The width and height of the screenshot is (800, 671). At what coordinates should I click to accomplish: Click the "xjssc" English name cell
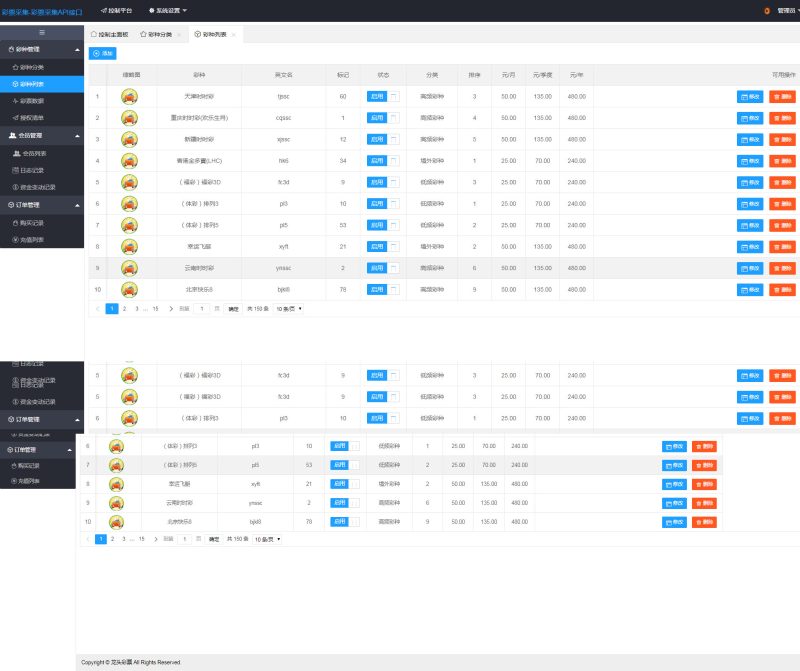click(284, 139)
